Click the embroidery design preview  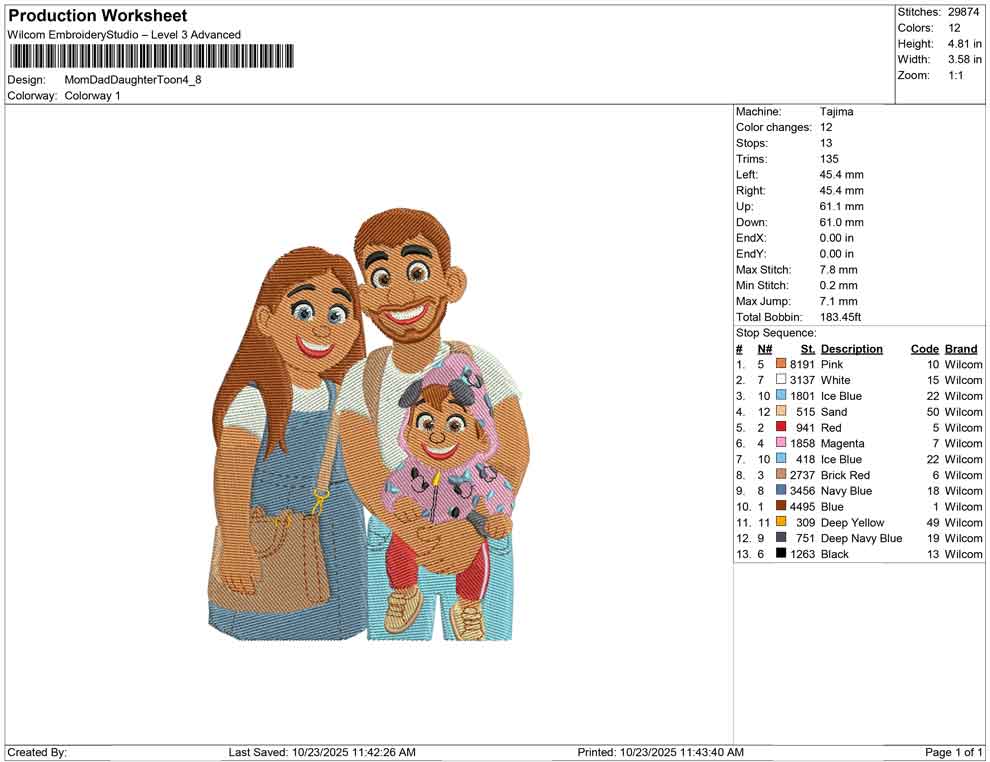(x=370, y=430)
